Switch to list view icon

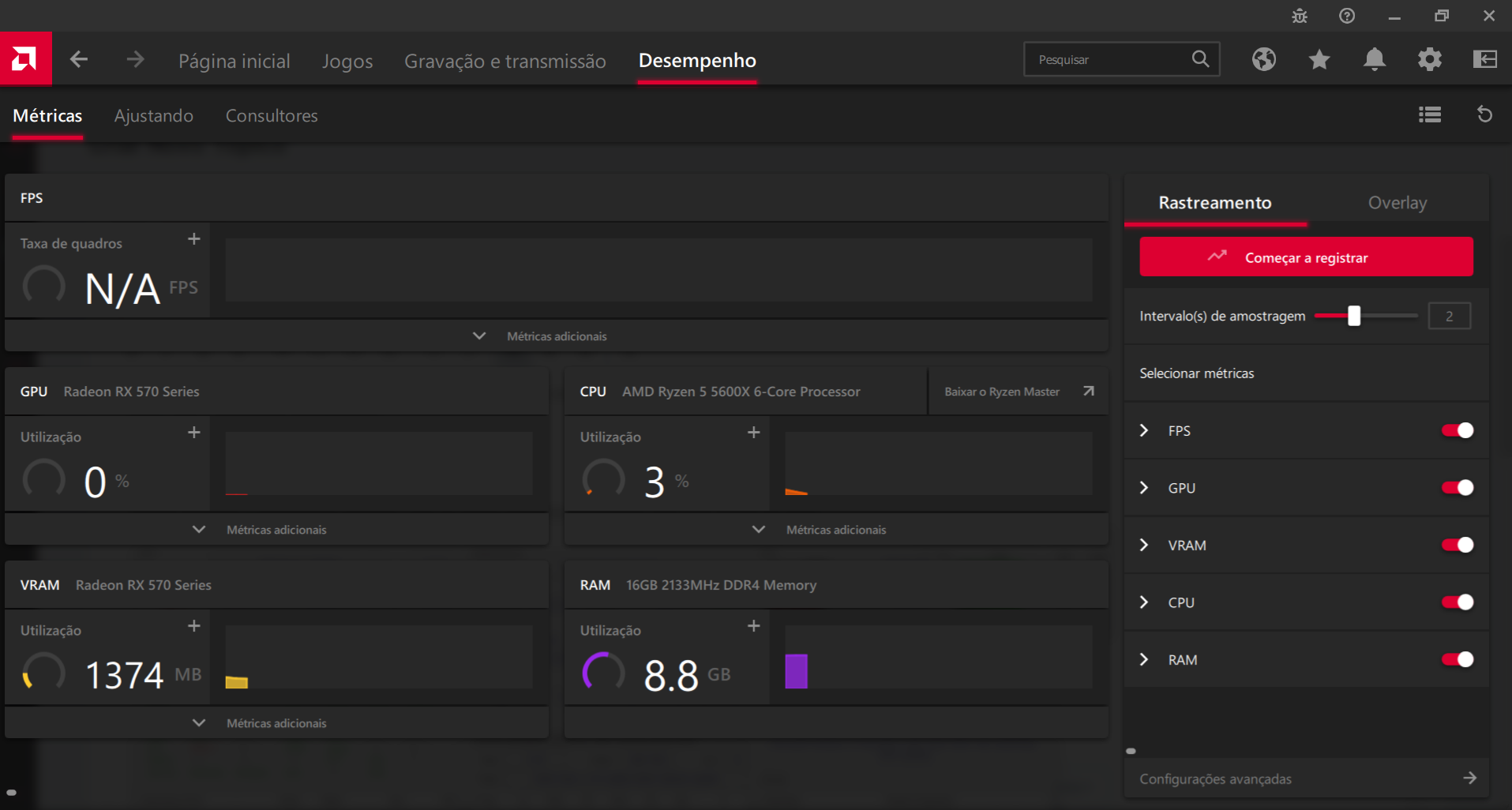[x=1430, y=115]
